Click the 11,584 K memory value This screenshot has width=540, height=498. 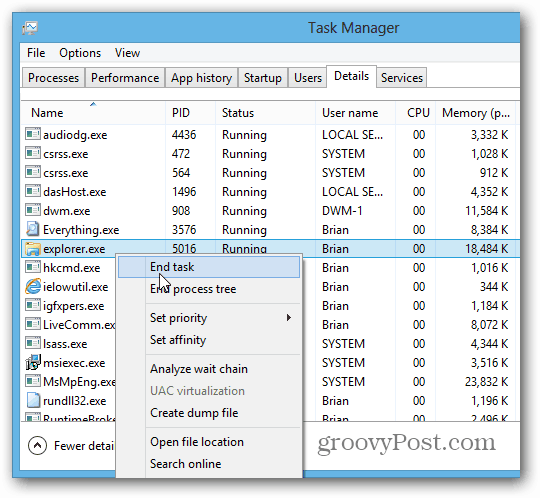click(486, 211)
